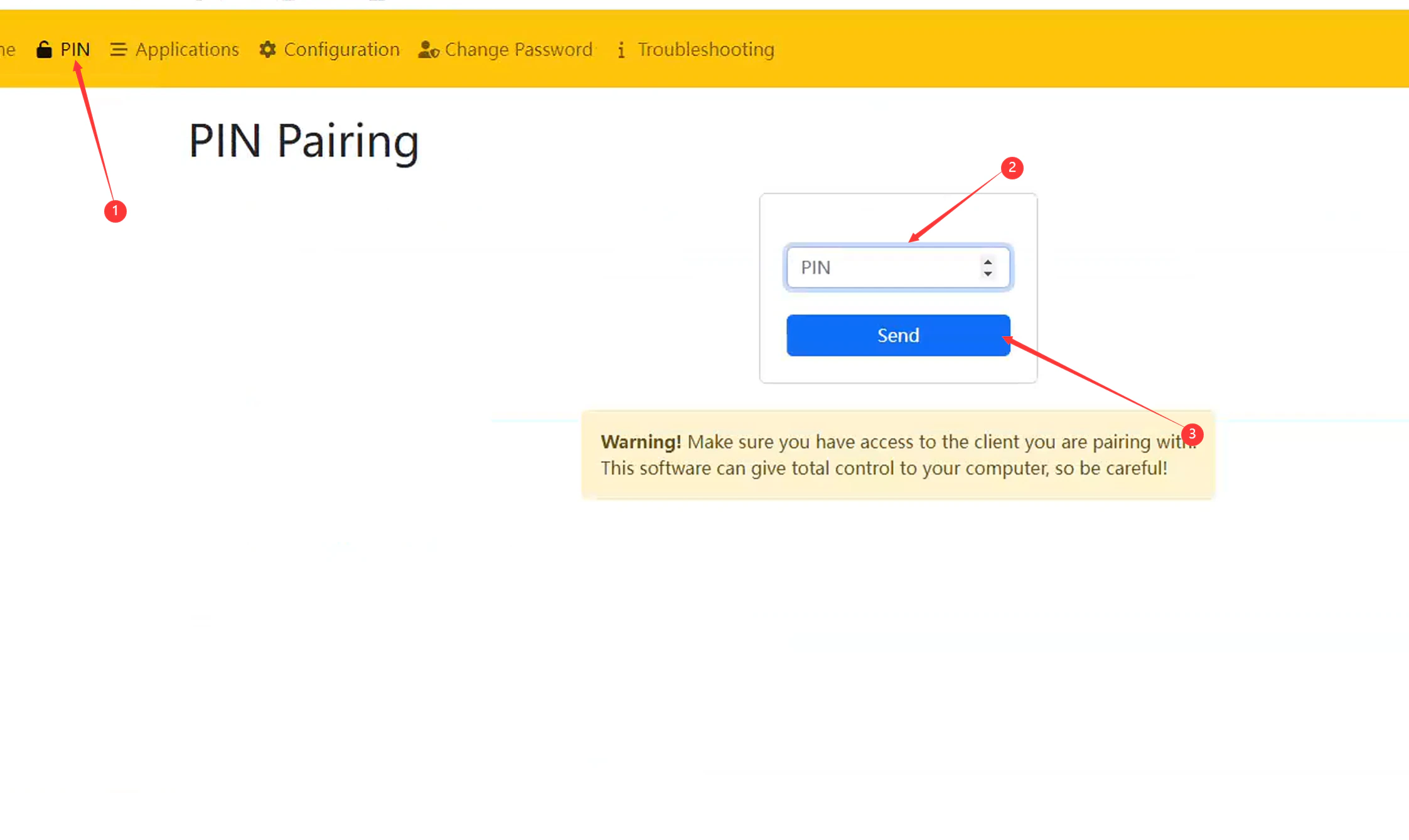Click the user shield icon beside Change Password
The width and height of the screenshot is (1409, 840).
coord(428,49)
